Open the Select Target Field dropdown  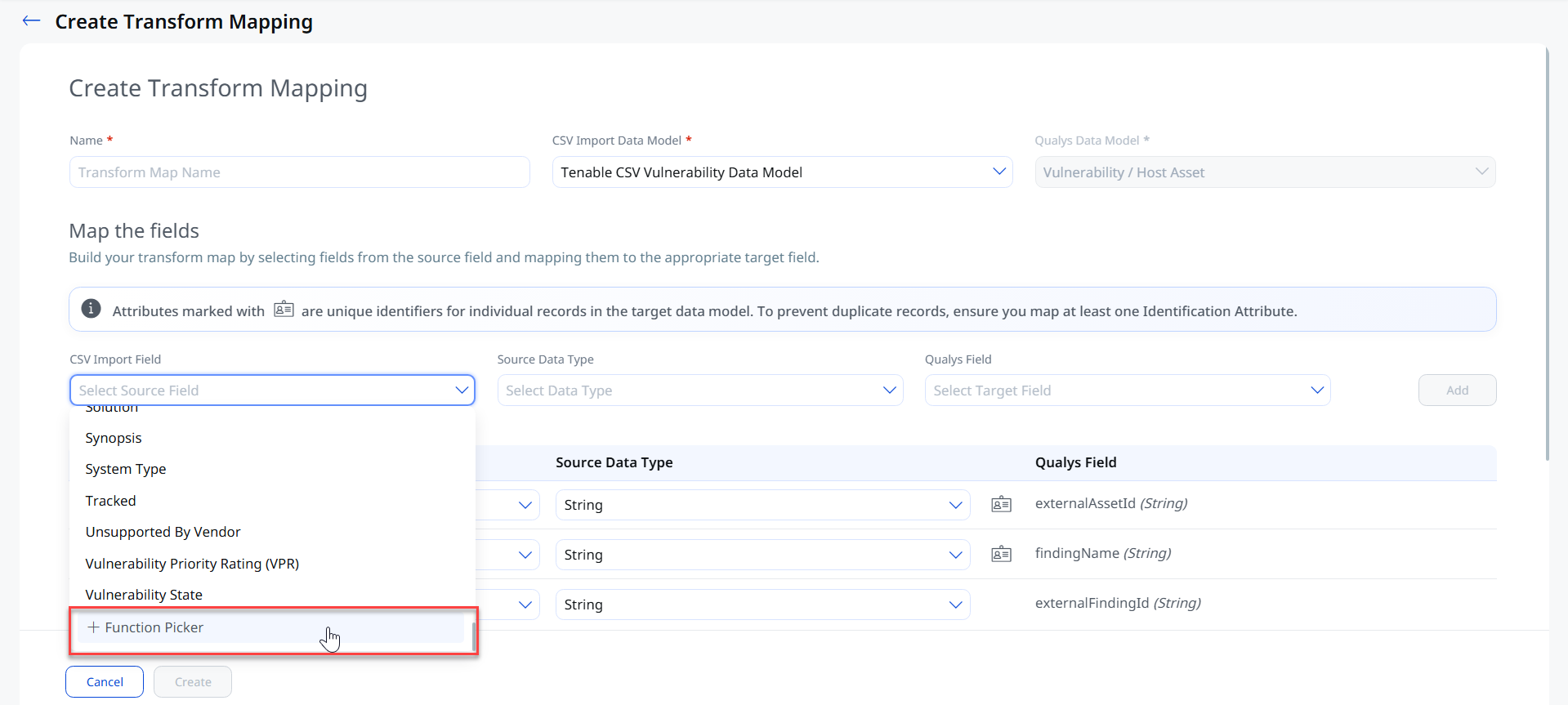point(1128,390)
